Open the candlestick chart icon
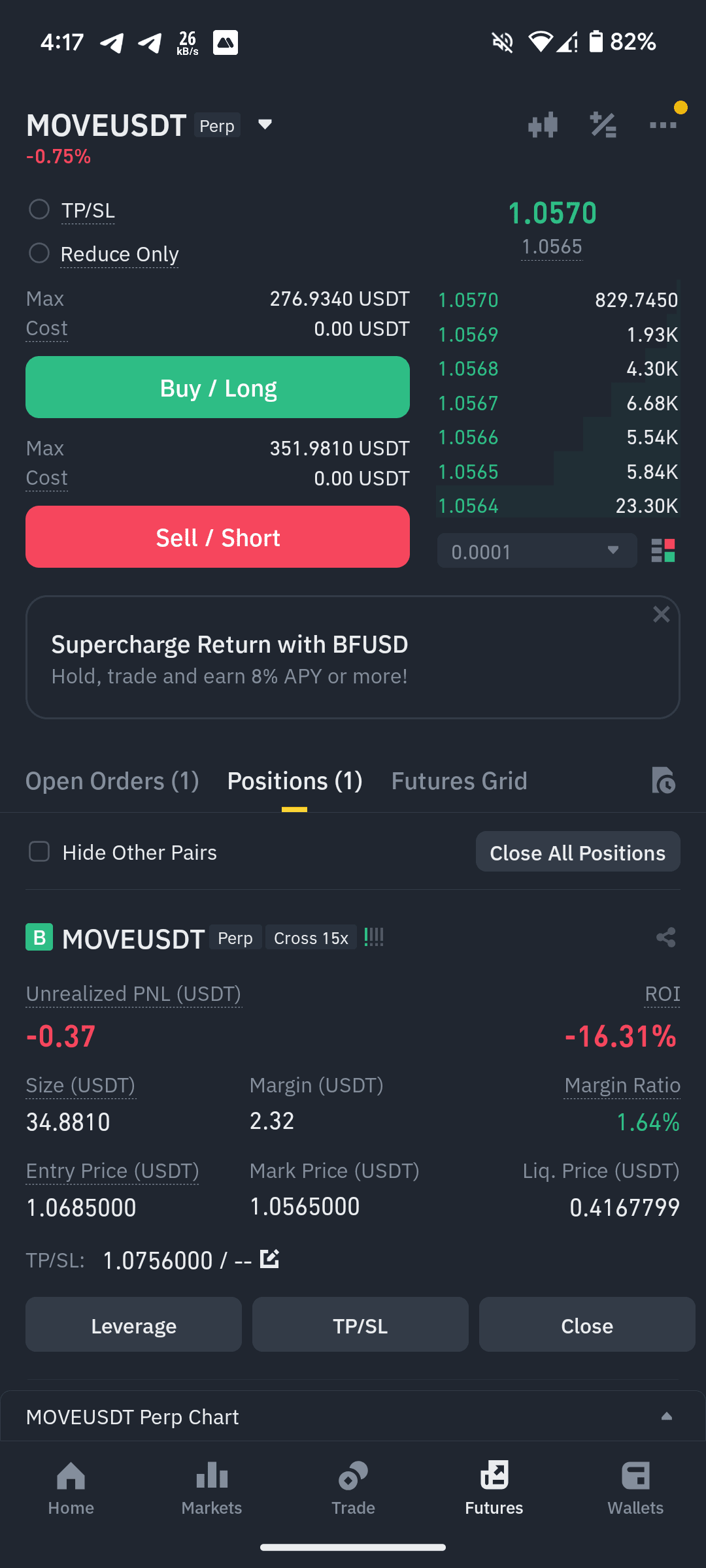 pyautogui.click(x=543, y=125)
